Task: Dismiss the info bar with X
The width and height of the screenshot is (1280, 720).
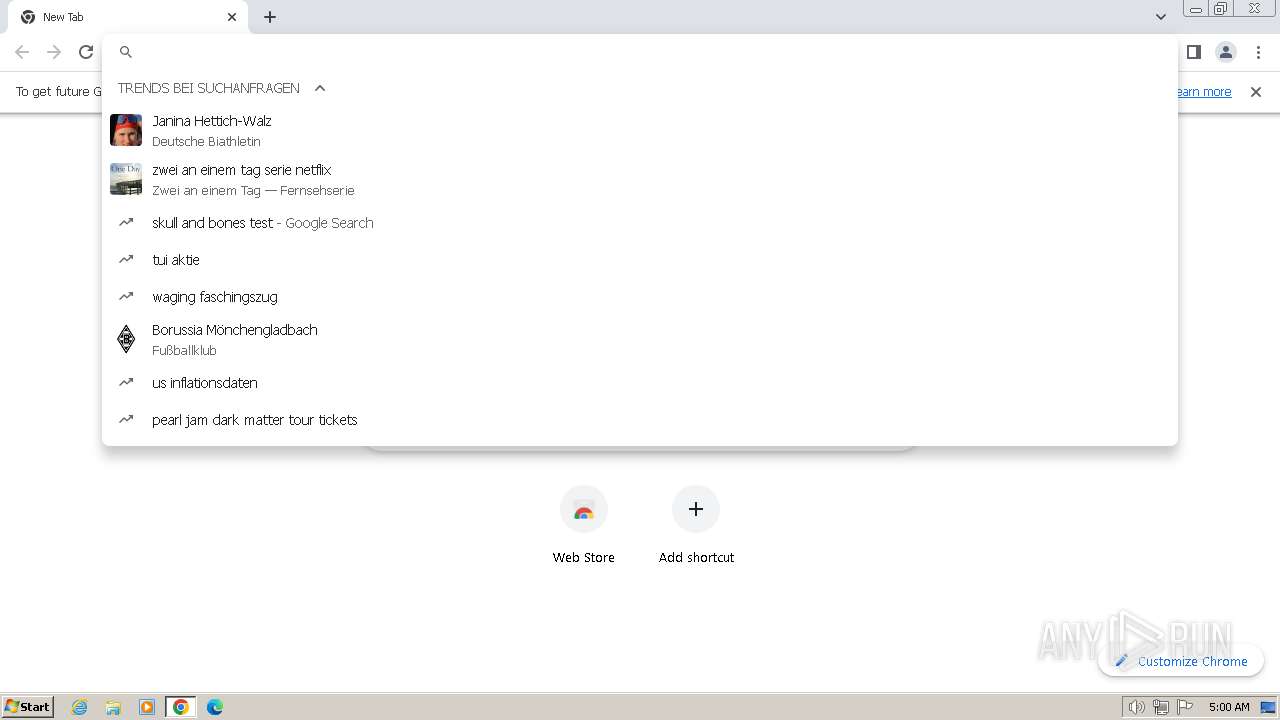Action: 1256,92
